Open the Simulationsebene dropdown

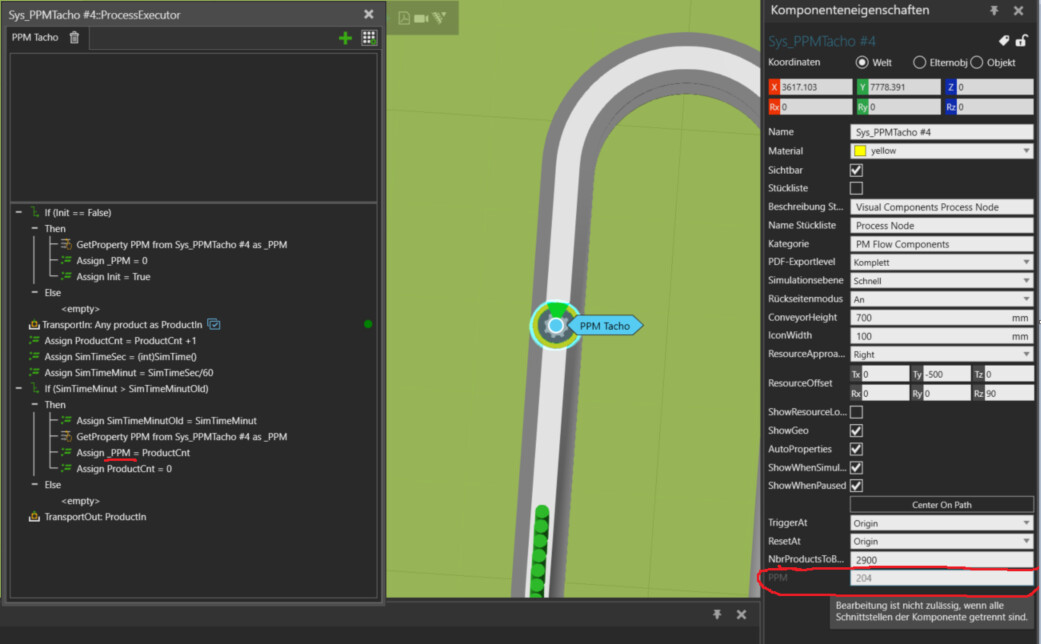point(1026,281)
